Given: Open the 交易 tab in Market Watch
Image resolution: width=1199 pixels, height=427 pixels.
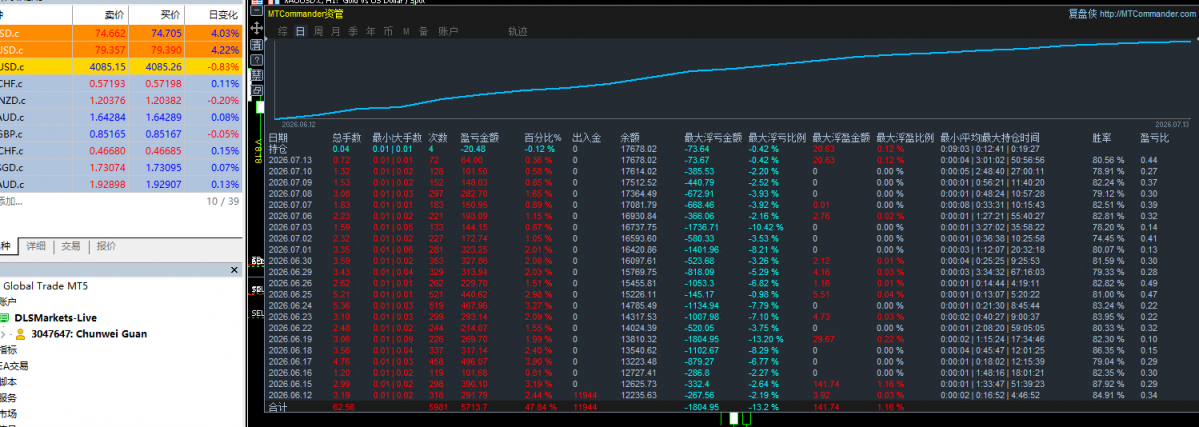Looking at the screenshot, I should click(x=71, y=246).
